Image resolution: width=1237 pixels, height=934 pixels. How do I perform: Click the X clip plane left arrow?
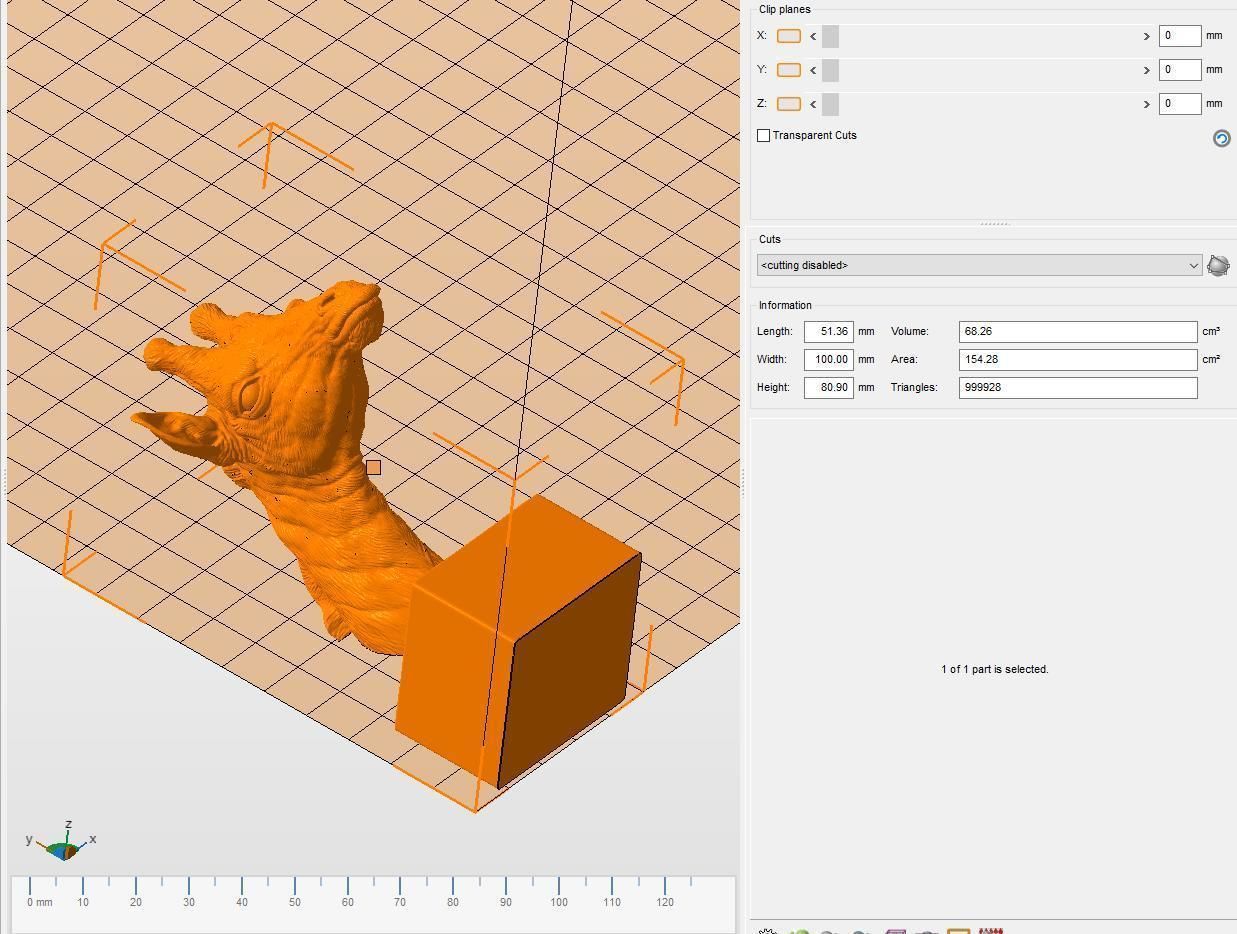click(x=813, y=36)
